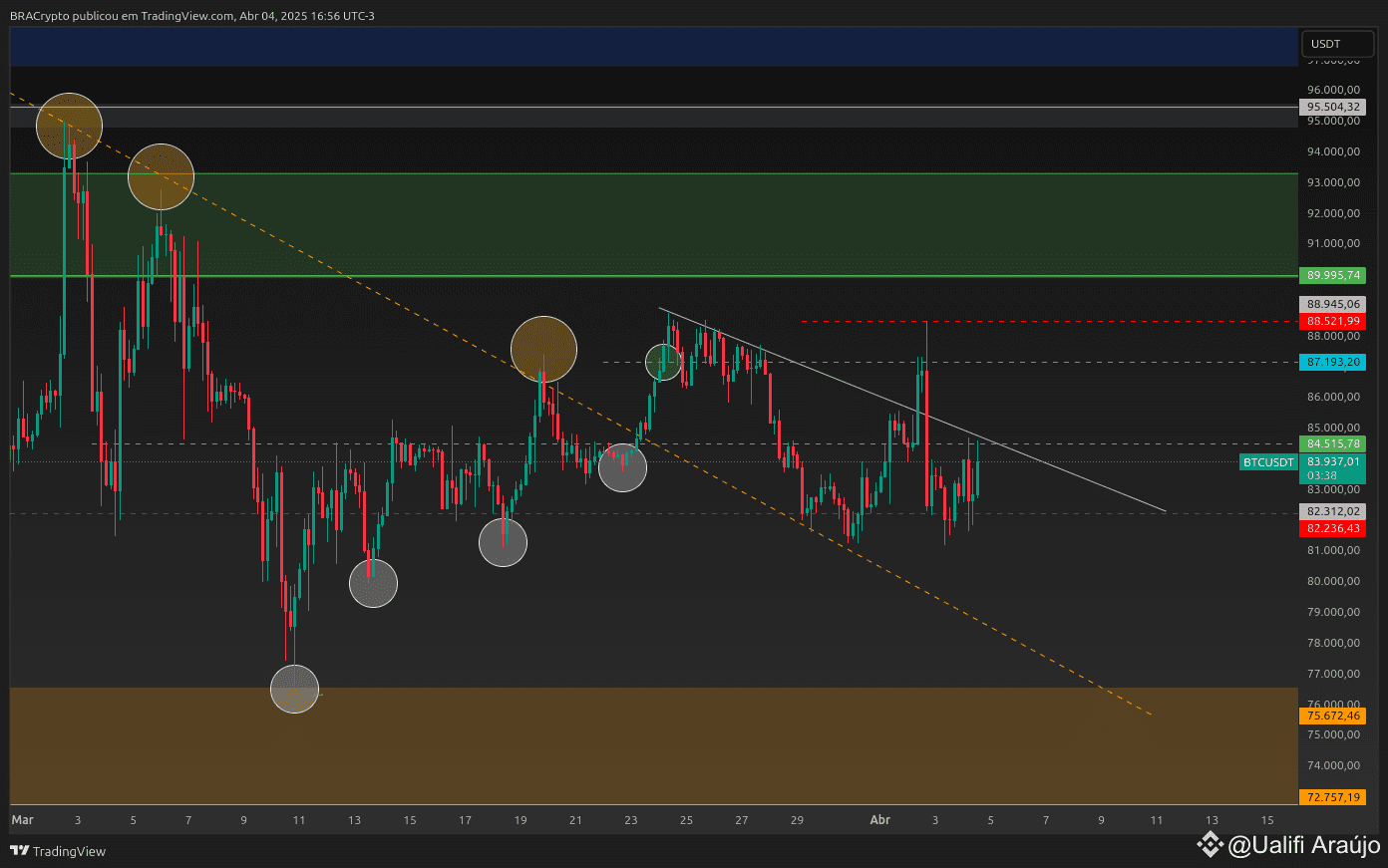The height and width of the screenshot is (868, 1388).
Task: Click the BRACrypto published header text
Action: (x=192, y=15)
